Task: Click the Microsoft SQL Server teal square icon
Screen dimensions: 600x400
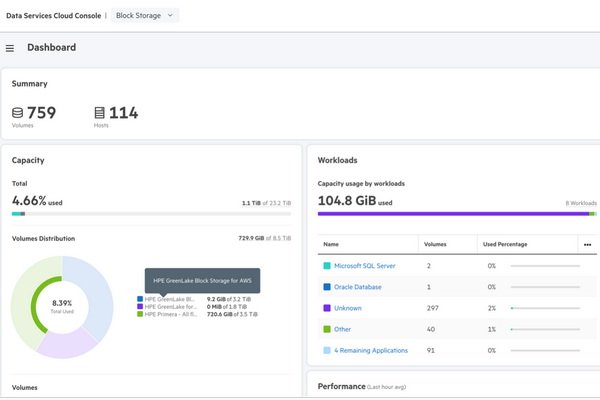Action: [326, 266]
